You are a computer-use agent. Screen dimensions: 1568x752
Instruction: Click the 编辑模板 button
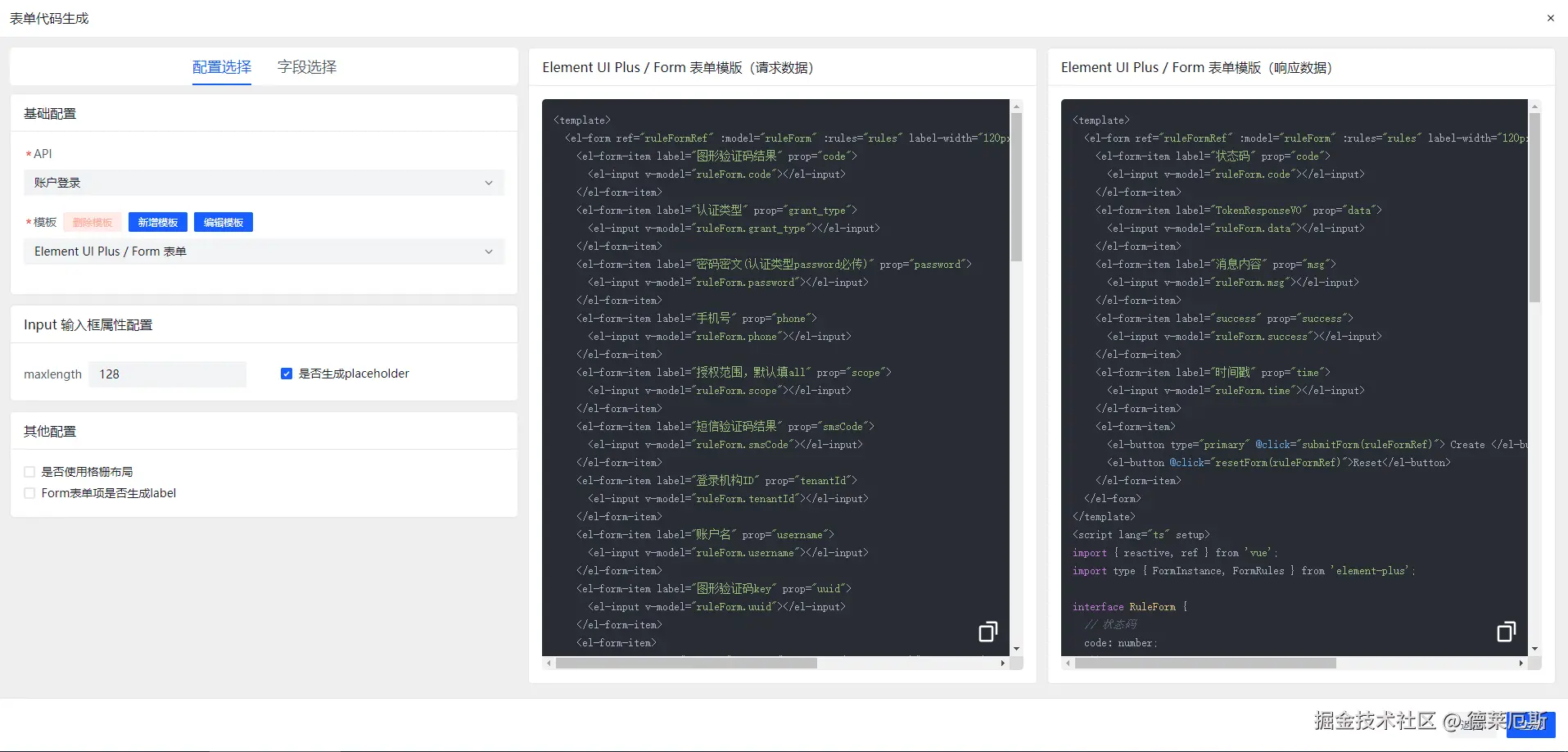click(224, 222)
